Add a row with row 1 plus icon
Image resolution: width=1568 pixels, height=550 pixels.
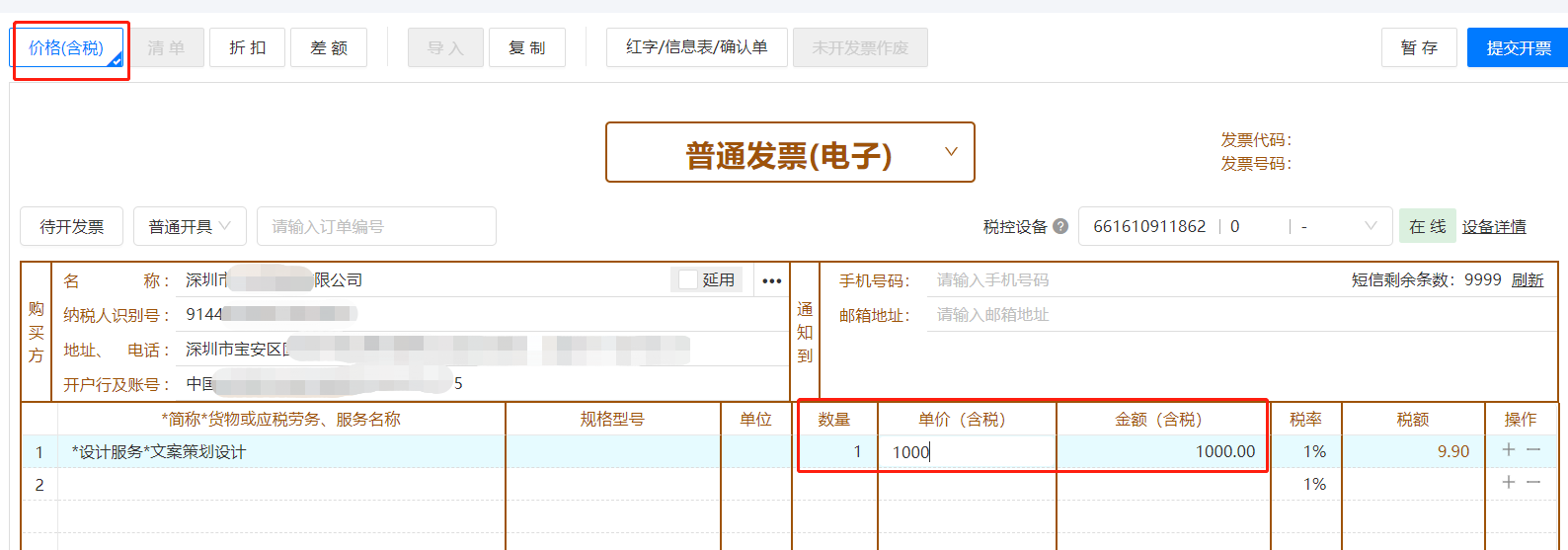pos(1509,449)
